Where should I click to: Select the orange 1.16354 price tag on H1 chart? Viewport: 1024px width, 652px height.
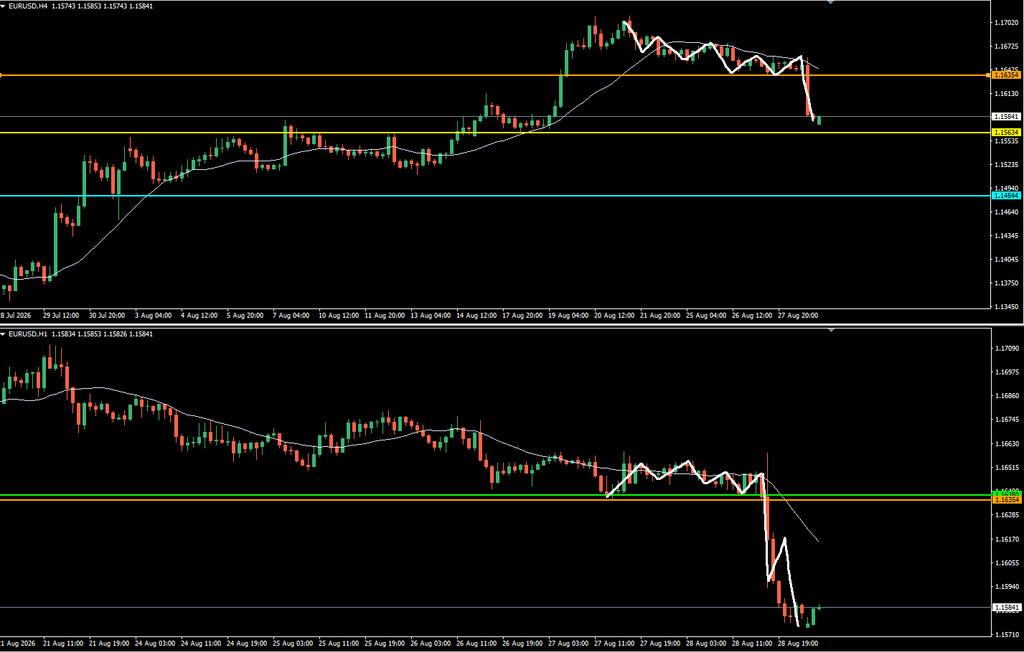(1006, 500)
